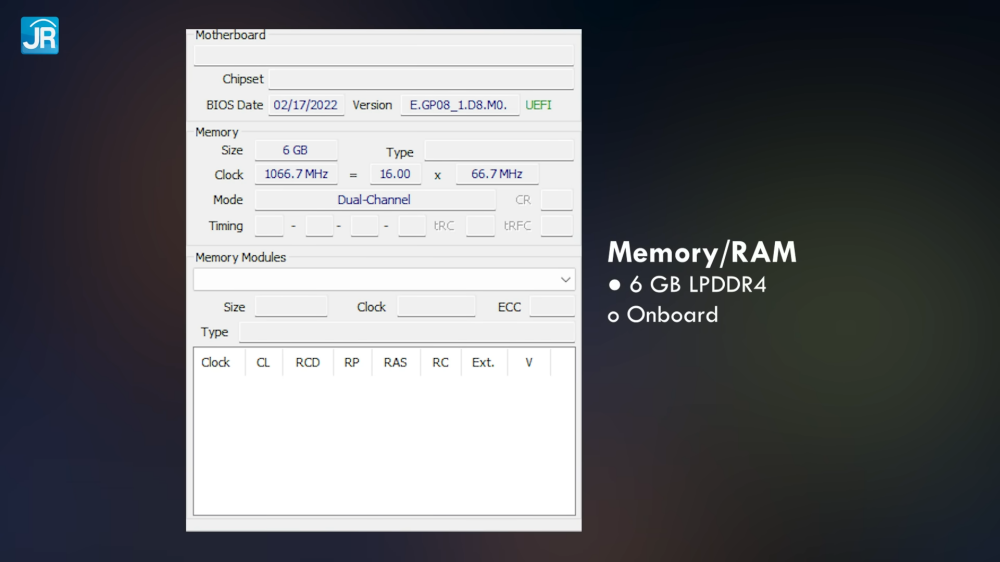Click the empty CR field
The width and height of the screenshot is (1000, 562).
(556, 200)
